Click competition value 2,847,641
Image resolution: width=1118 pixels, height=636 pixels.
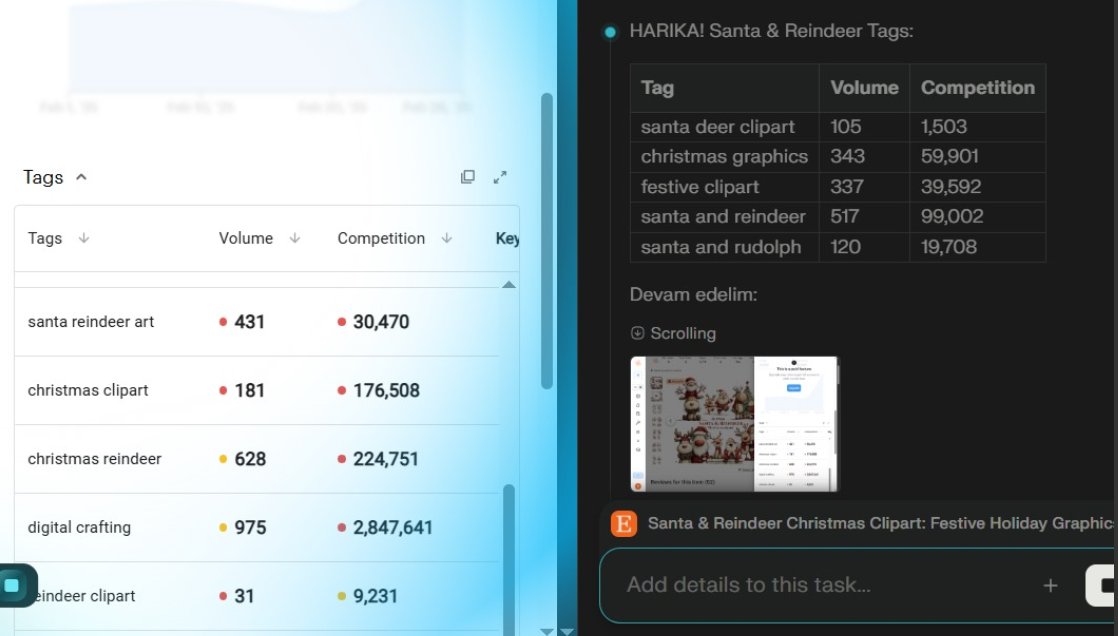tap(393, 528)
